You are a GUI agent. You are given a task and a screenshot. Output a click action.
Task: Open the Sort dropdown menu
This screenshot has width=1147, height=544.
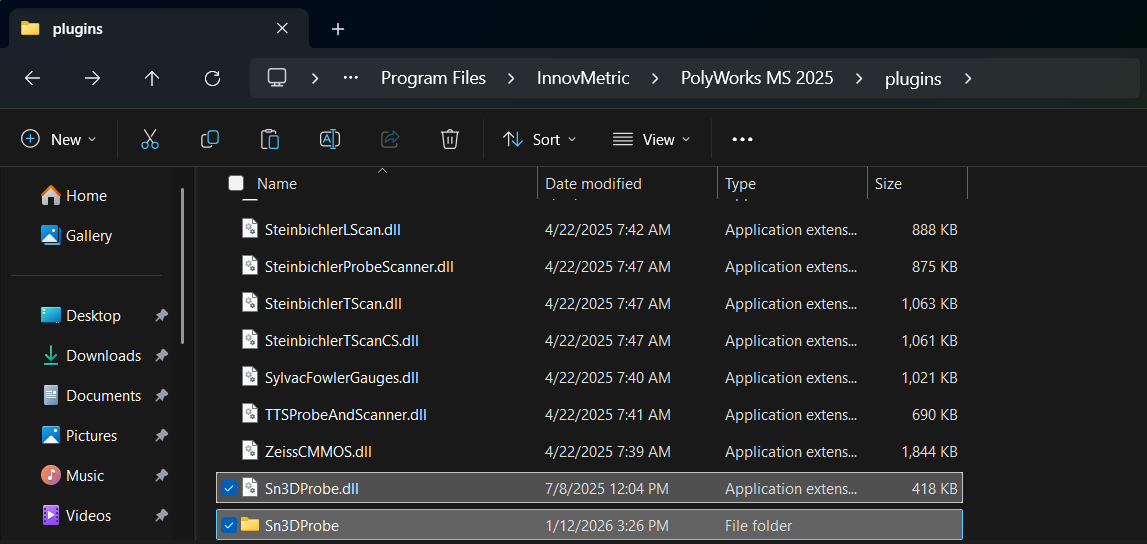[540, 139]
